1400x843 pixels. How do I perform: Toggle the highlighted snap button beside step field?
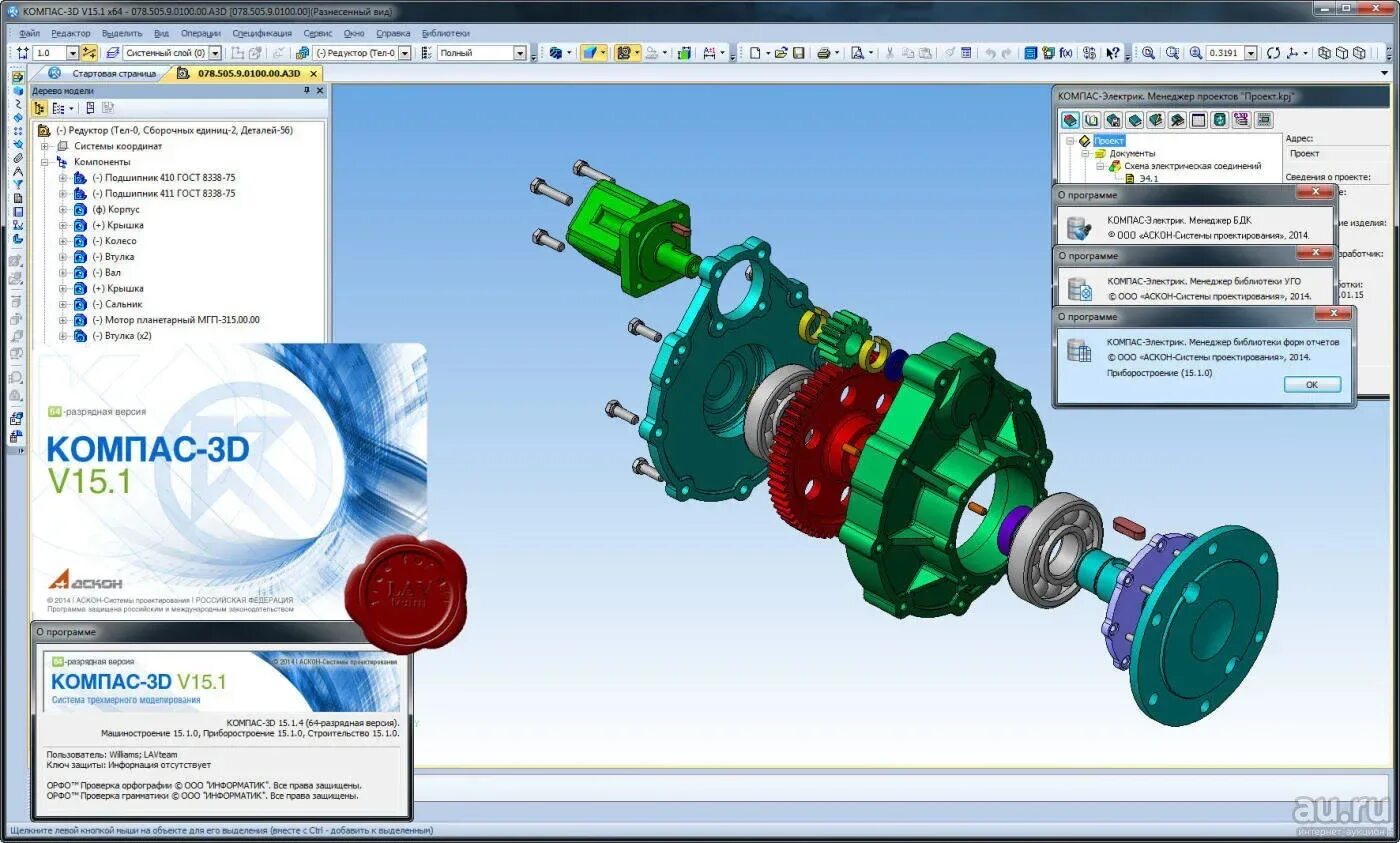pos(89,53)
